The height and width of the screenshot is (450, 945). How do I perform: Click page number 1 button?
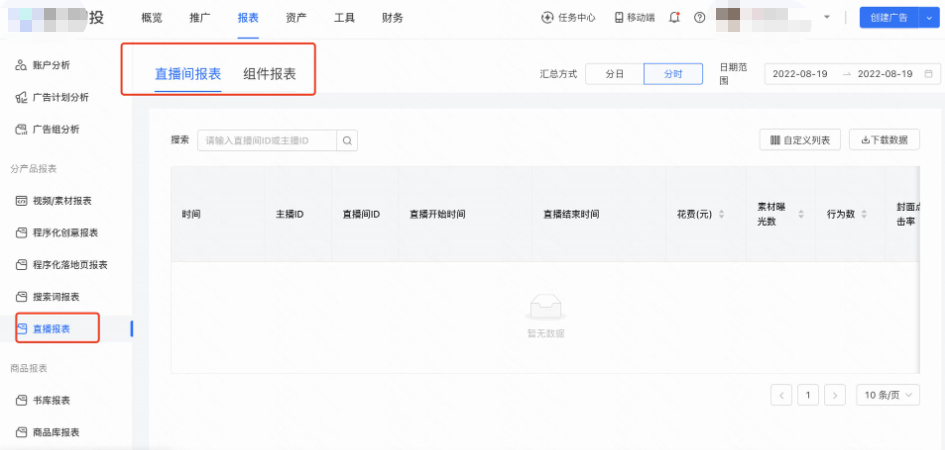808,395
